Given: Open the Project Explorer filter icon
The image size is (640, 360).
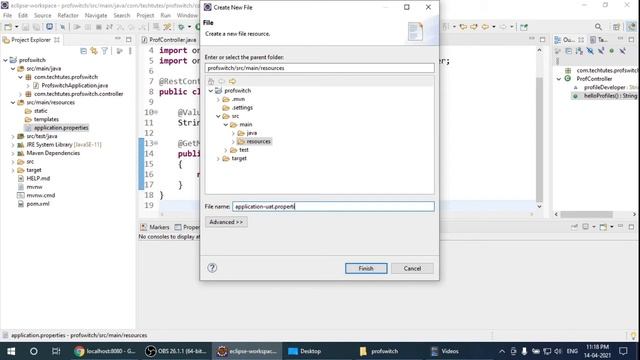Looking at the screenshot, I should pyautogui.click(x=105, y=51).
